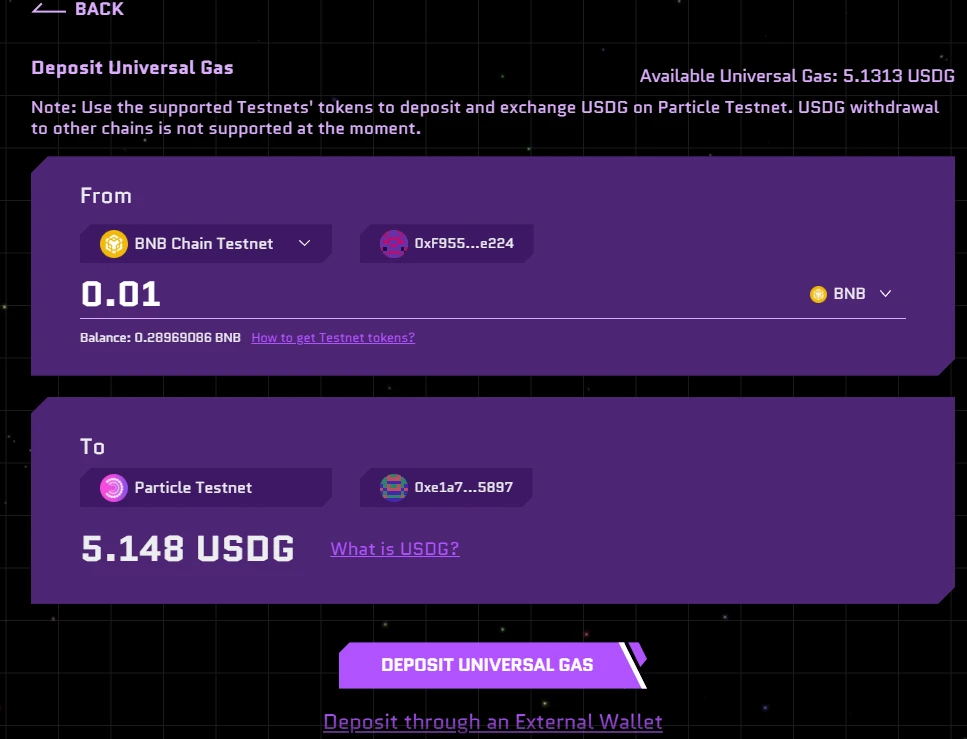Click the Particle Testnet network label
Viewport: 967px width, 739px height.
(x=193, y=488)
